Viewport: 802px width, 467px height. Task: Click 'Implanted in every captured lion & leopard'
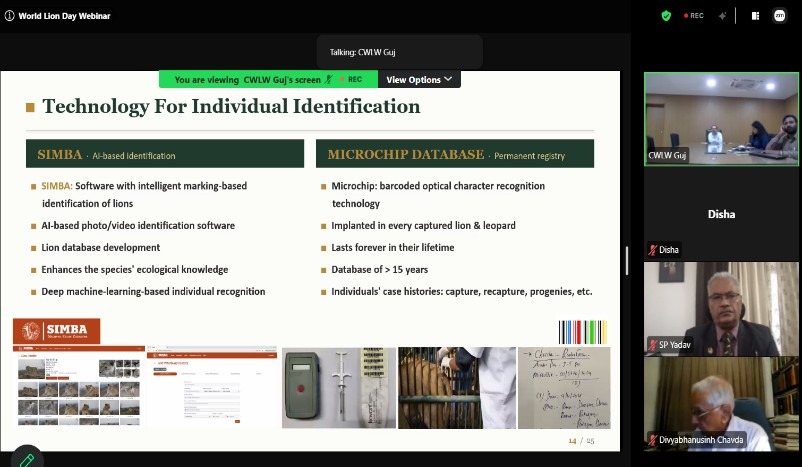point(424,226)
